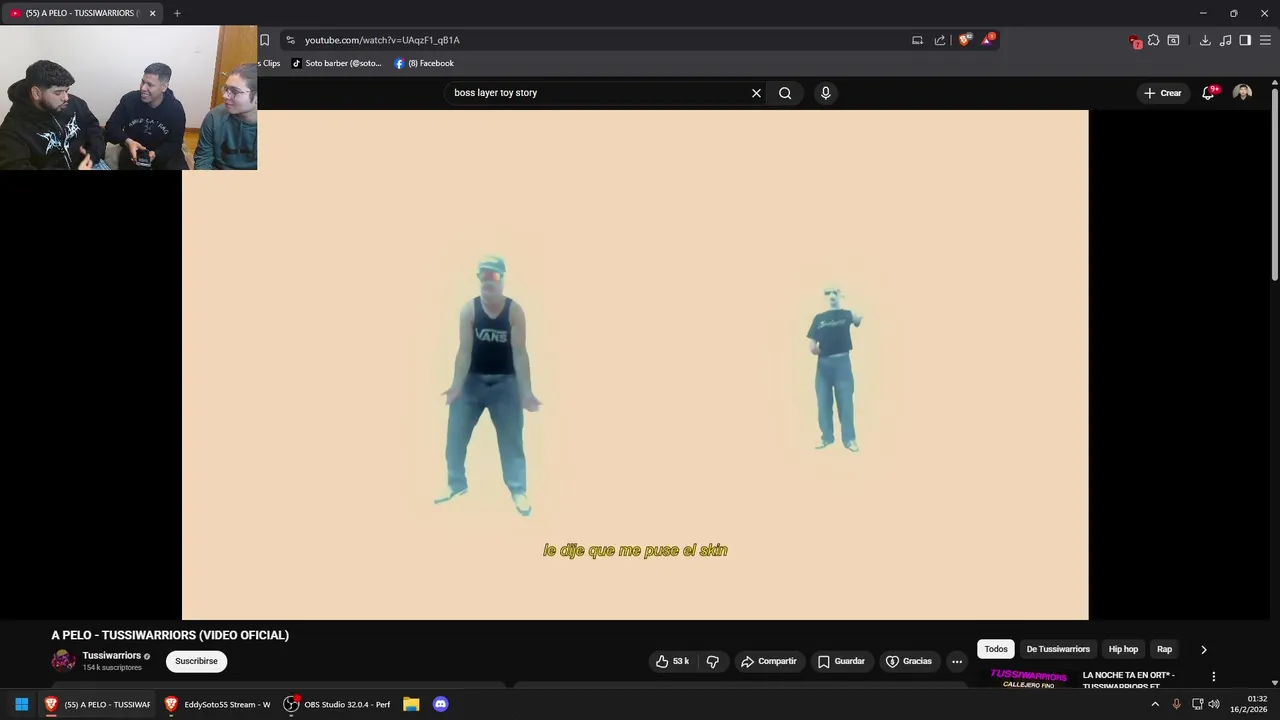This screenshot has height=720, width=1280.
Task: Open Brave Rewards triangle icon
Action: (988, 40)
